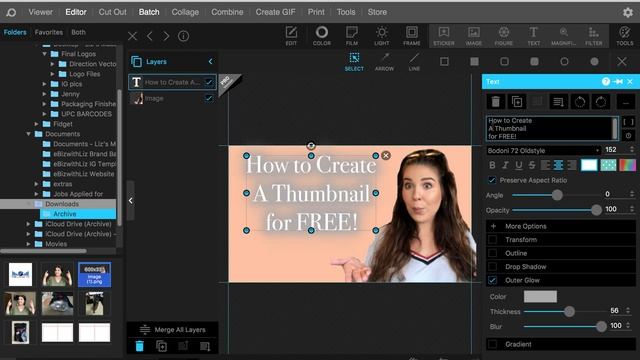Open the Color adjustment tool

click(x=322, y=36)
